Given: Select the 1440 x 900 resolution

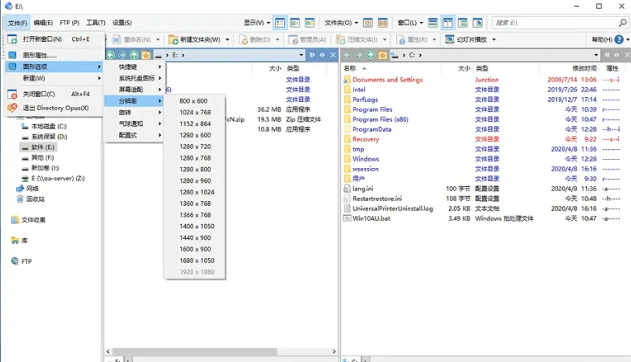Looking at the screenshot, I should [194, 238].
